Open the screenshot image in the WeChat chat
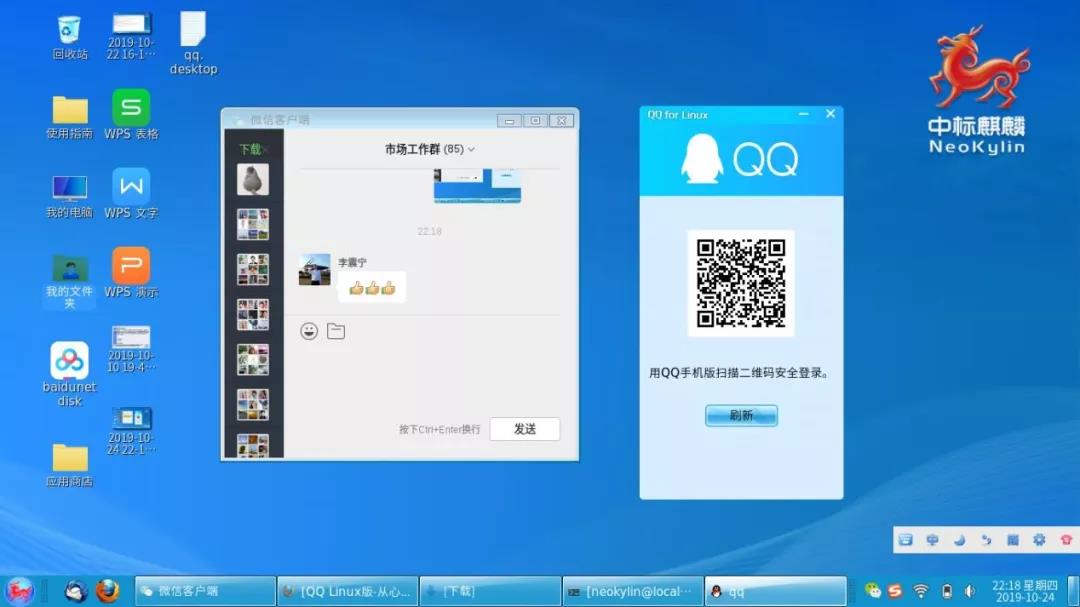Viewport: 1080px width, 607px height. tap(477, 185)
